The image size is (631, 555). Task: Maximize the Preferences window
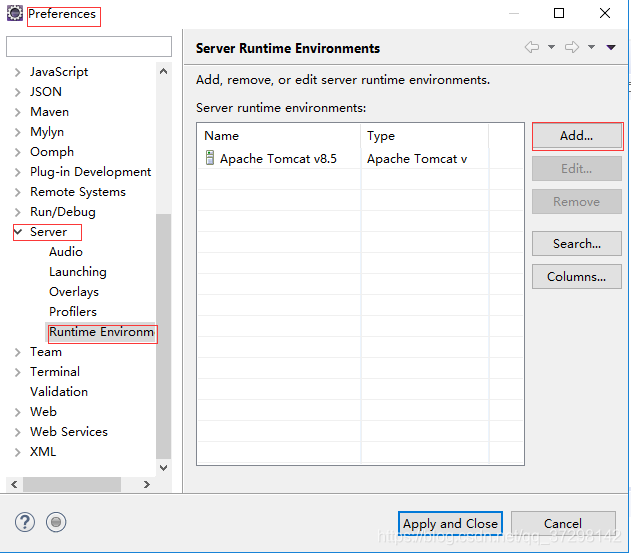(559, 13)
